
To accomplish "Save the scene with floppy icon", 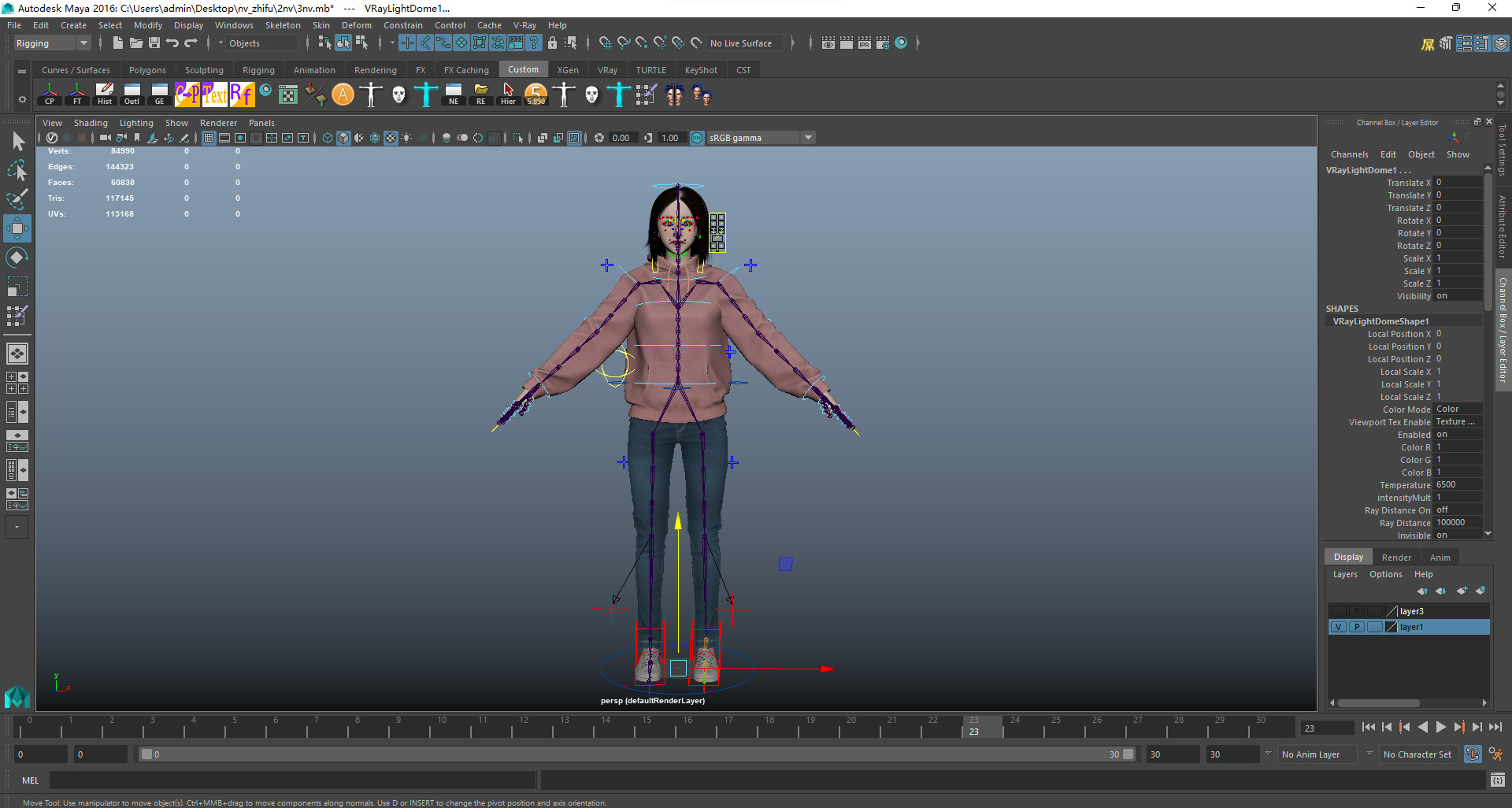I will 154,43.
